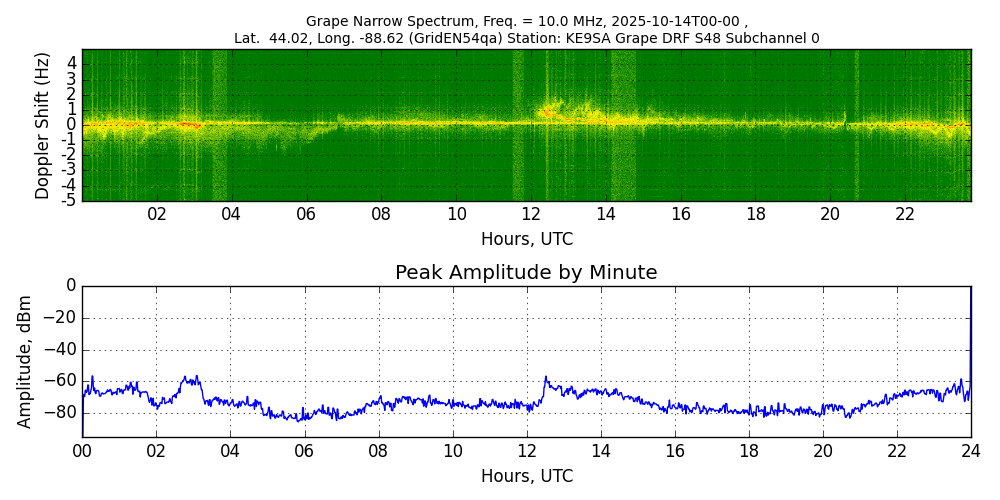
Task: Click the 'Peak Amplitude by Minute' title
Action: click(526, 273)
